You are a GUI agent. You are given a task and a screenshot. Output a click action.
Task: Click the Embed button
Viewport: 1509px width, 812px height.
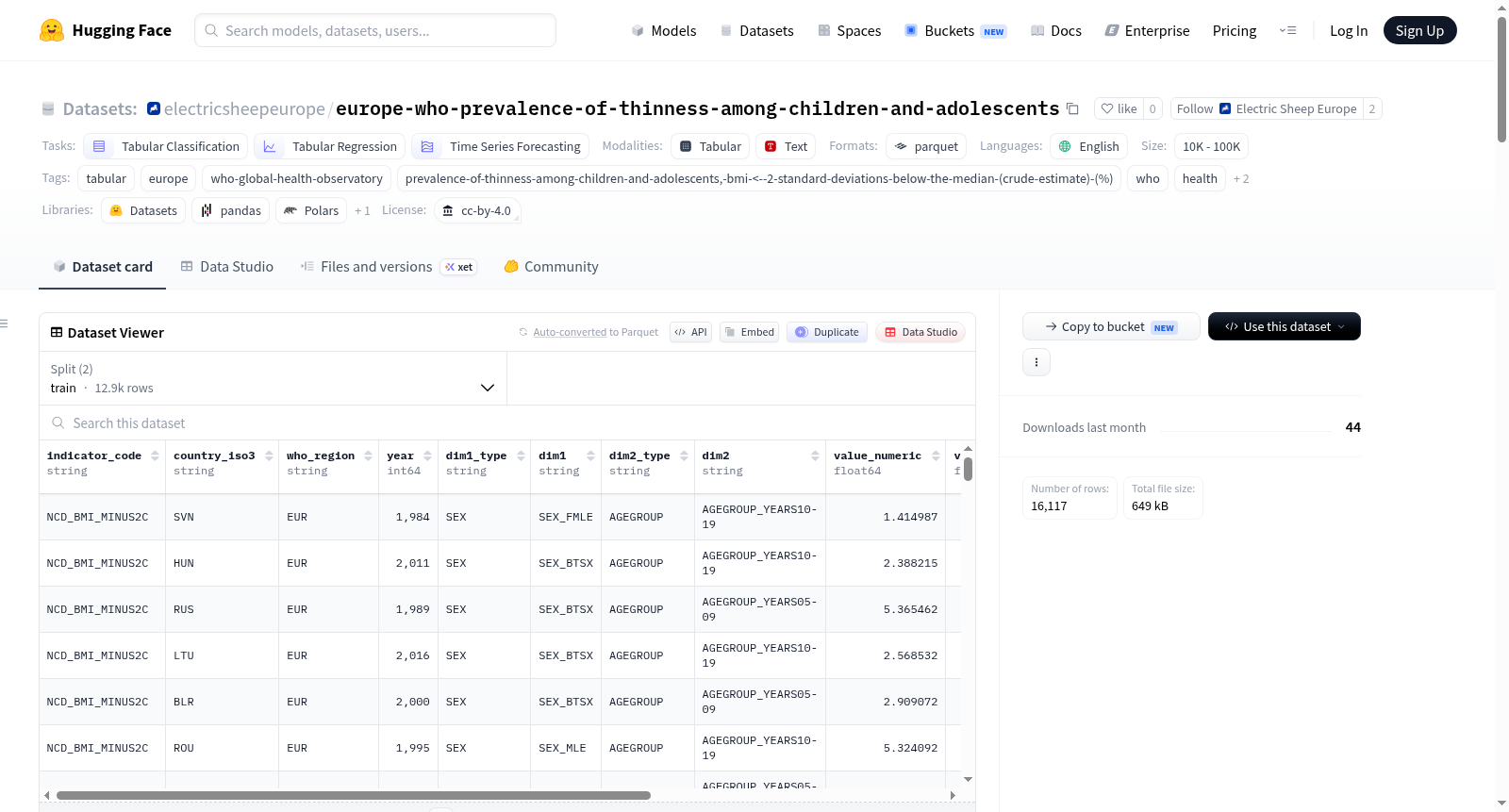pos(749,332)
